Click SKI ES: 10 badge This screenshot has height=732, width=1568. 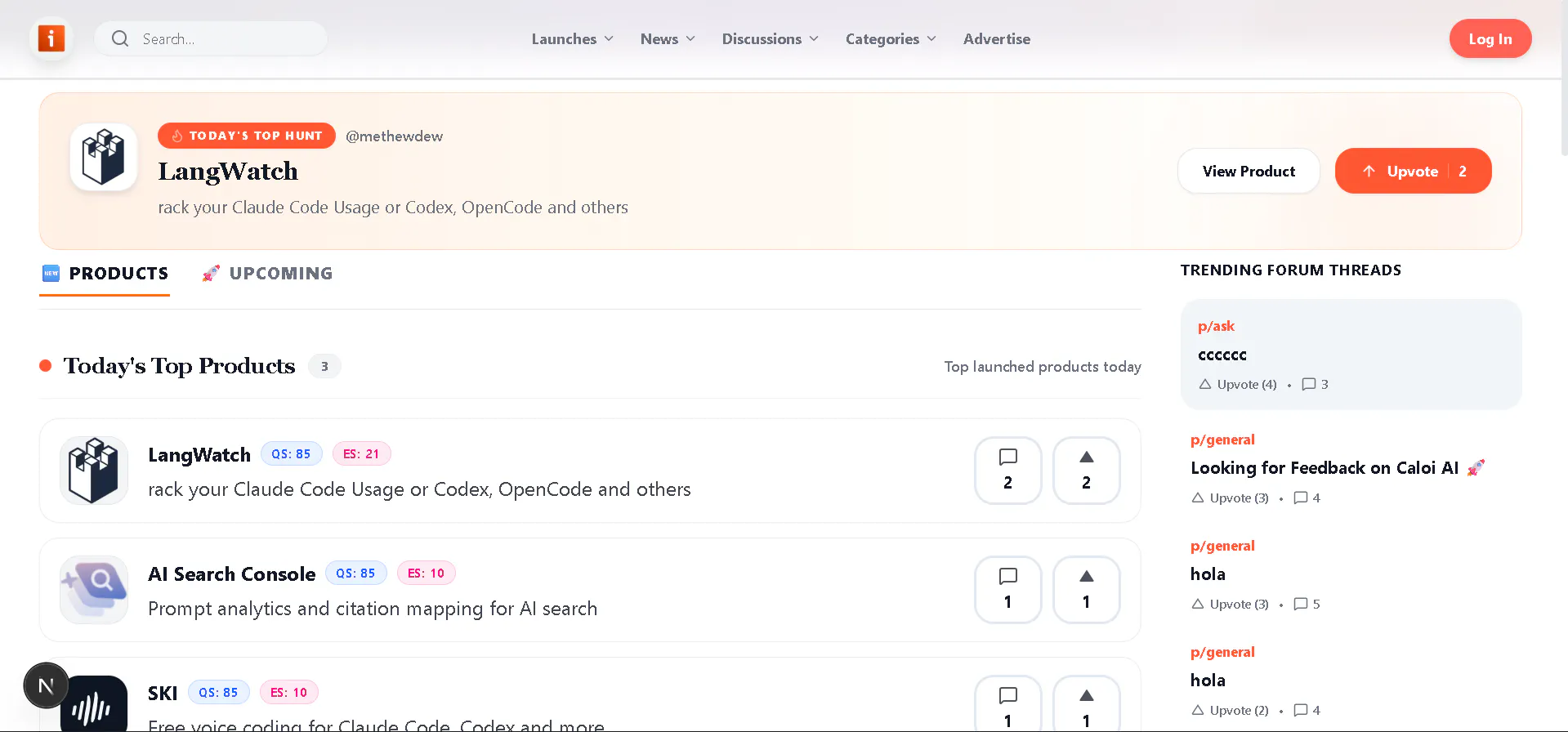pos(289,692)
